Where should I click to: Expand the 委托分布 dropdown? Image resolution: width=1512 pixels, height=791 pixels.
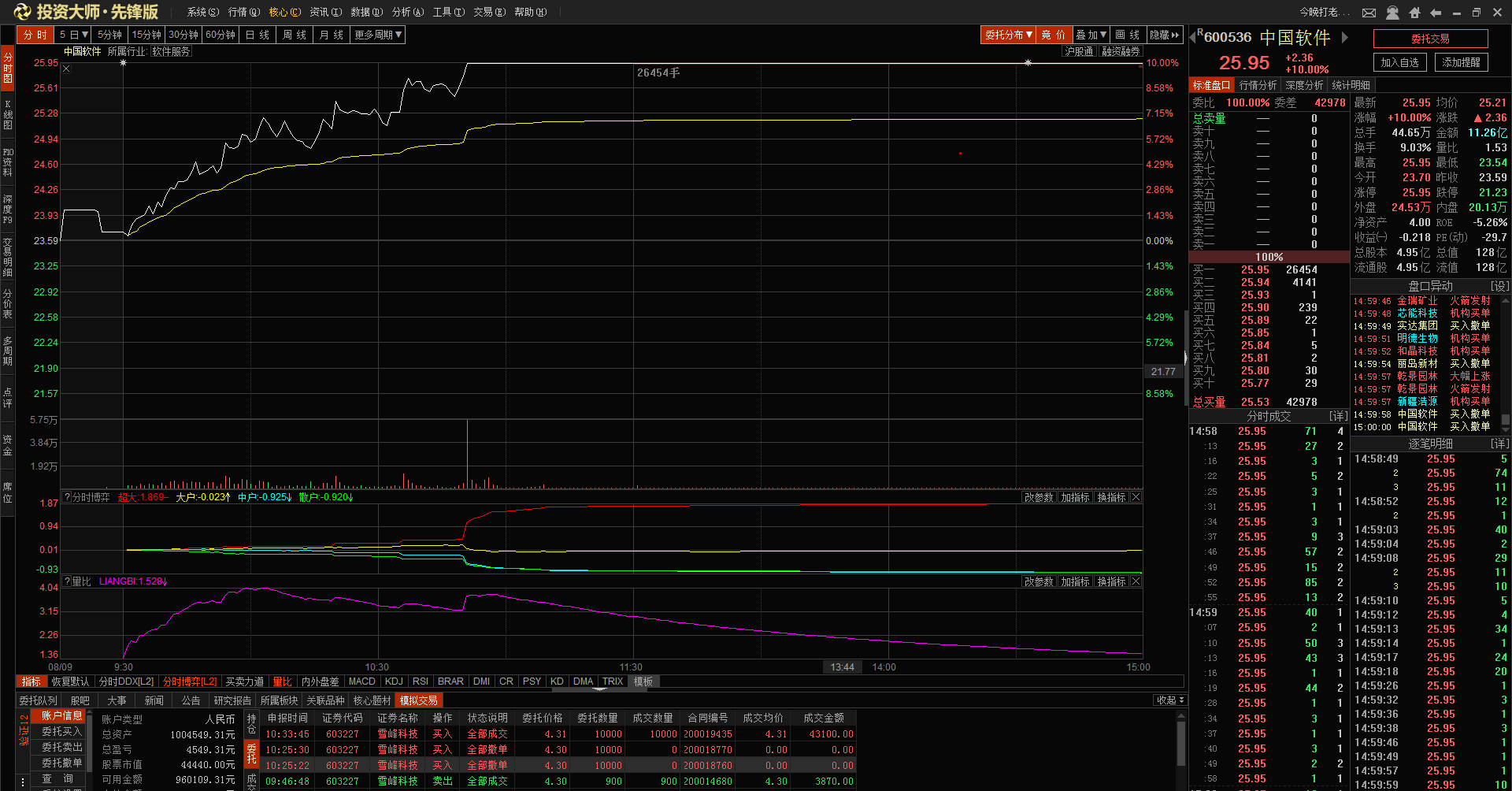click(1008, 35)
